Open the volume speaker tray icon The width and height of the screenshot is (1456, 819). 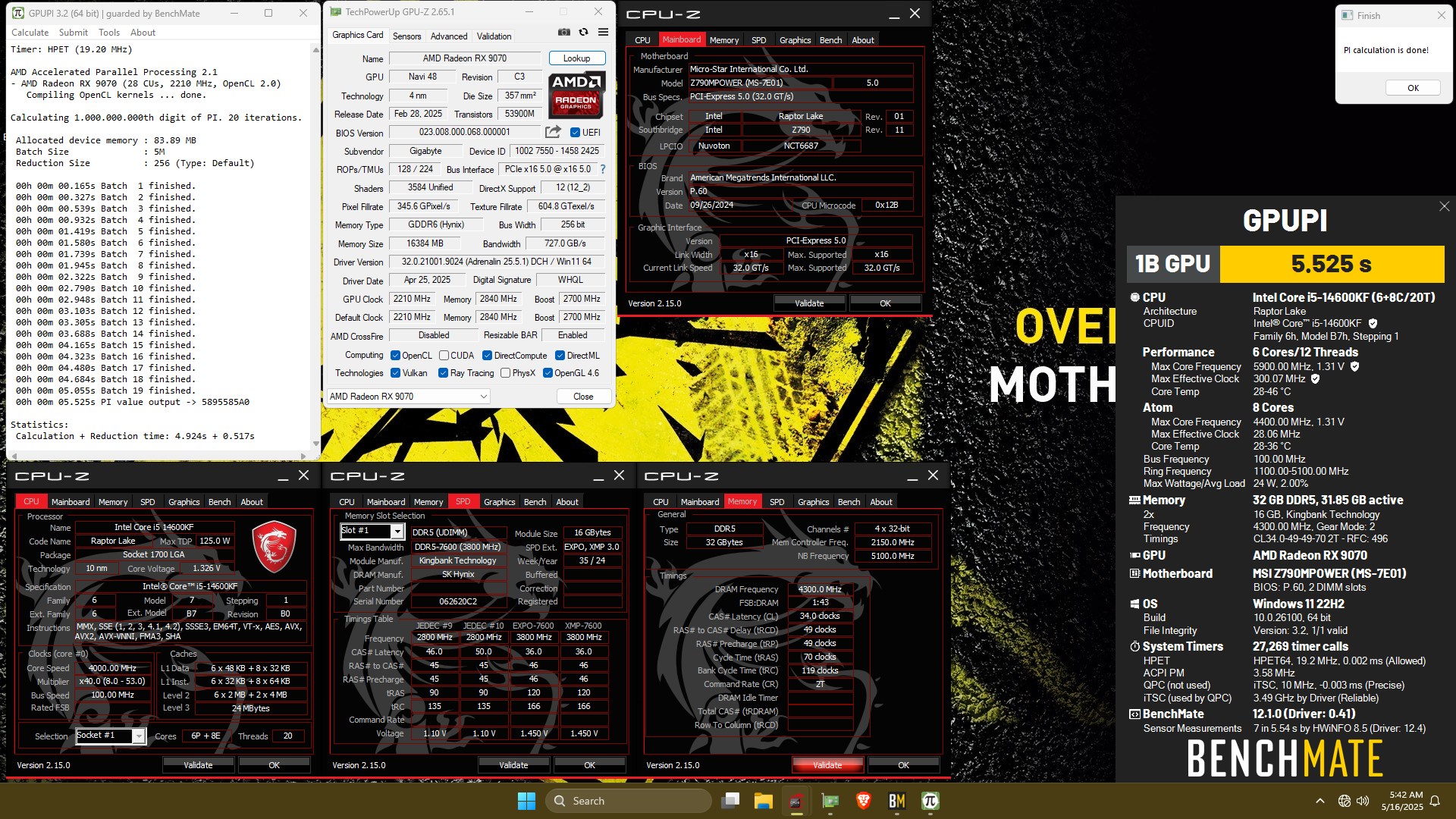(1363, 801)
